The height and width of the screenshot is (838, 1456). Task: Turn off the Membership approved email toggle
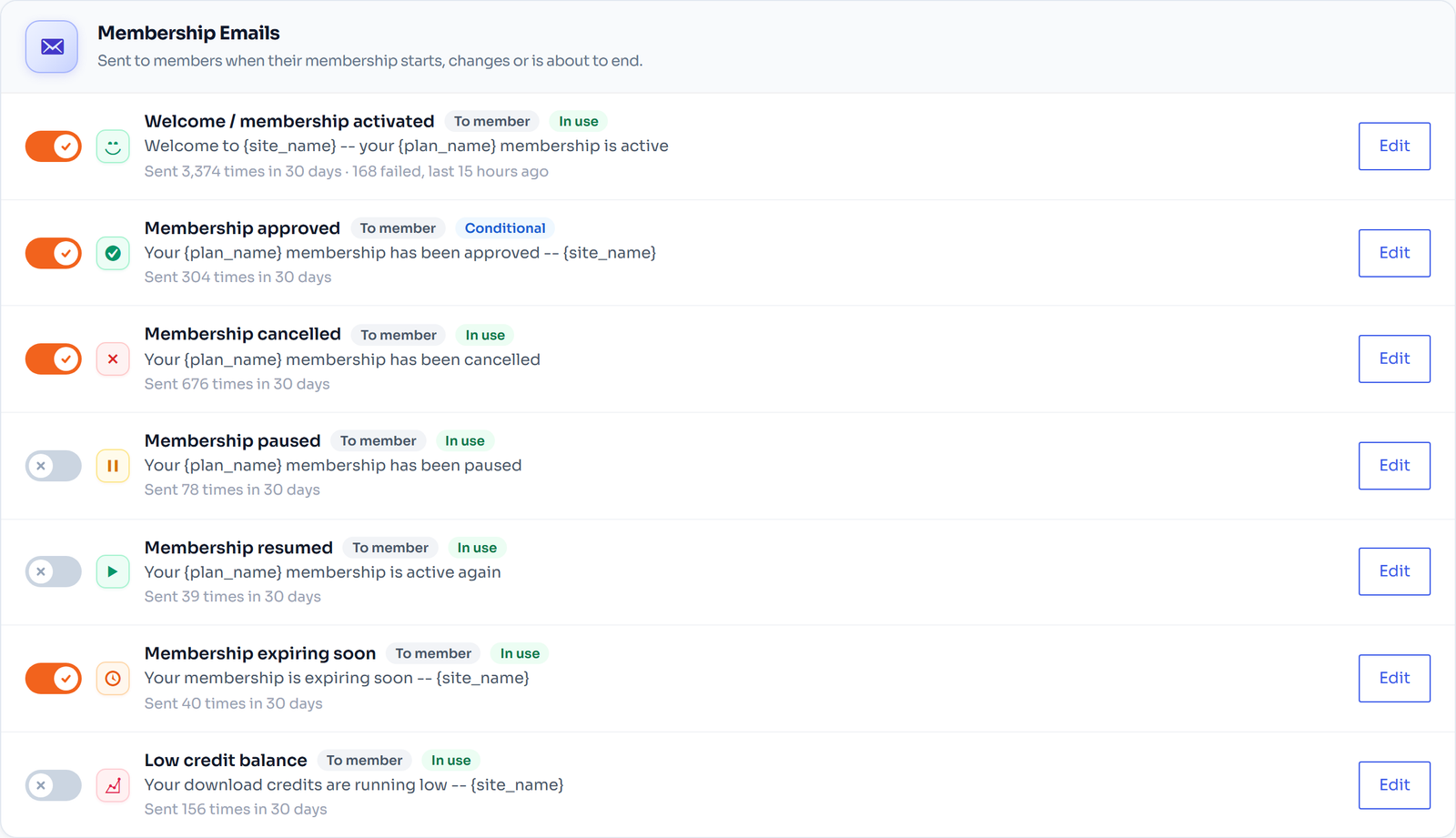[x=54, y=253]
